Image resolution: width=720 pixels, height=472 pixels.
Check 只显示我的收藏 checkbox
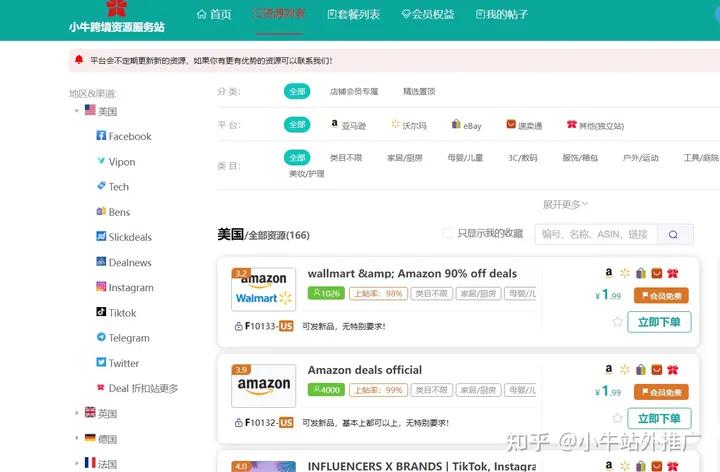tap(447, 233)
